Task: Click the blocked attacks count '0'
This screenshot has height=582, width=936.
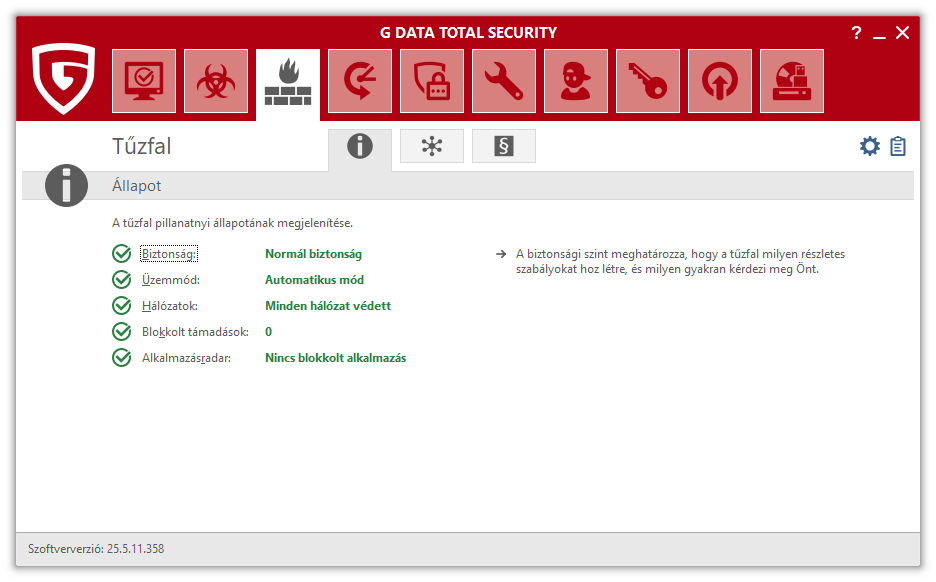Action: (x=269, y=332)
